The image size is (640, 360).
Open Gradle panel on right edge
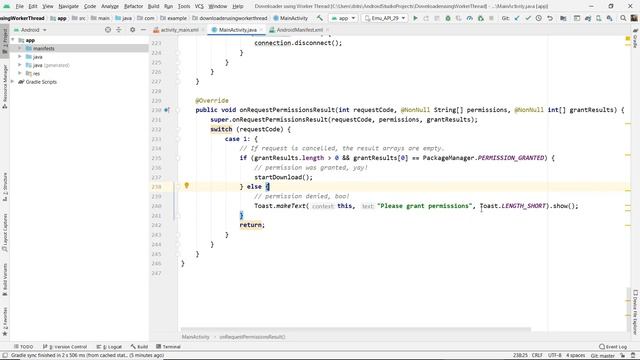pyautogui.click(x=635, y=38)
